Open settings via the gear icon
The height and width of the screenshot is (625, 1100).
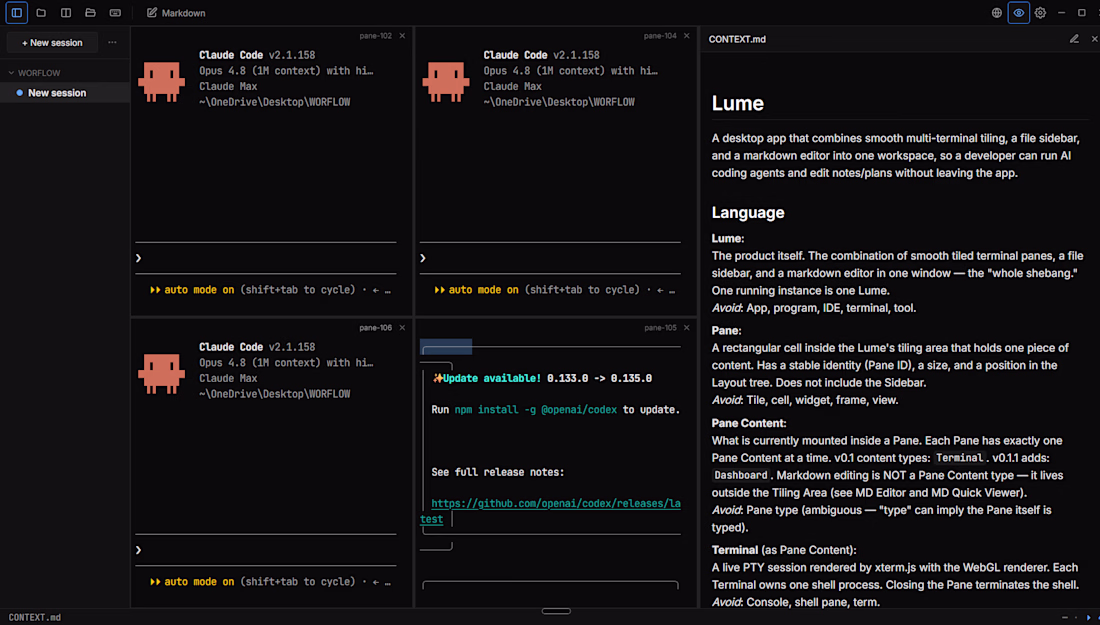1040,13
